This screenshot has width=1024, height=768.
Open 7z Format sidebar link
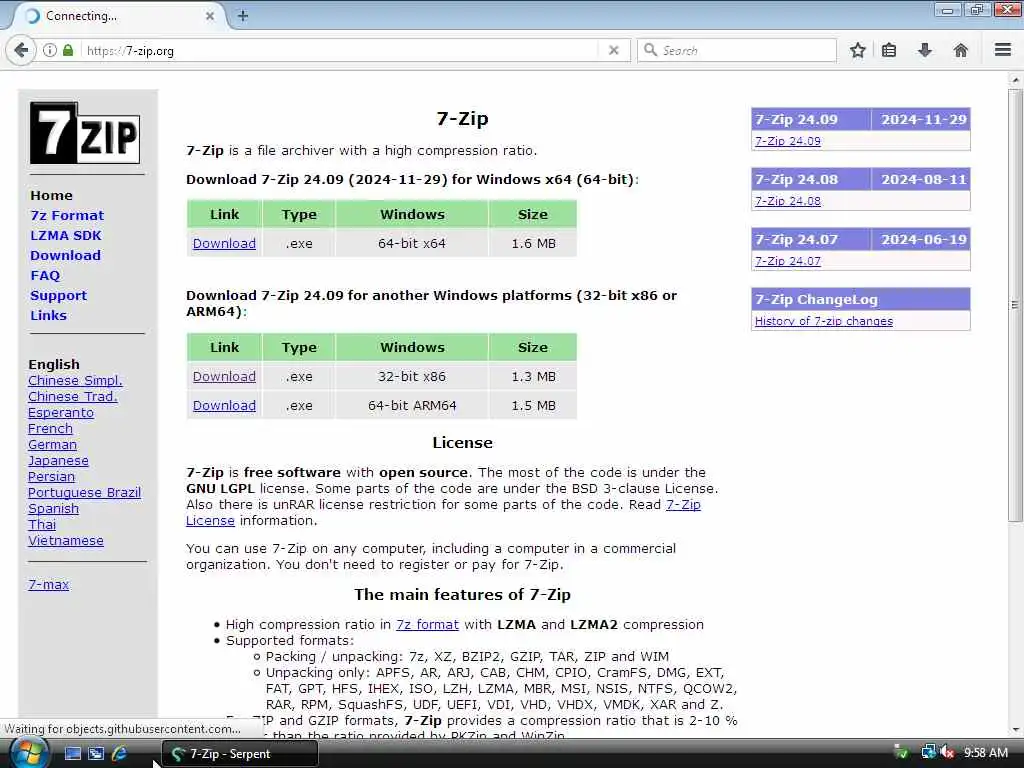coord(67,216)
